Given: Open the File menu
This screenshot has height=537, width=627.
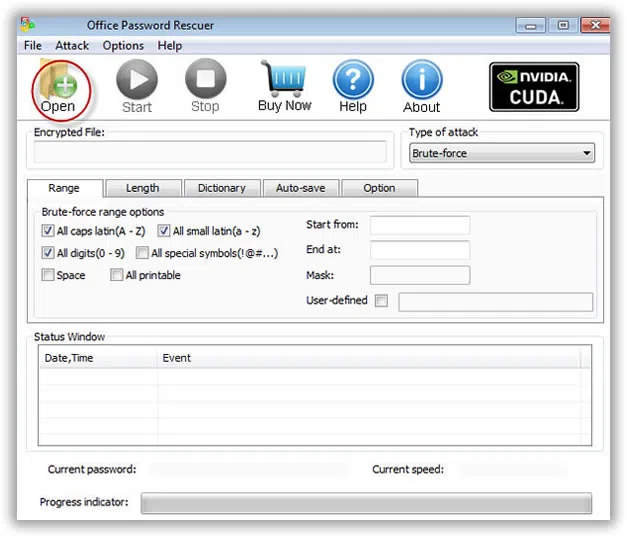Looking at the screenshot, I should tap(33, 46).
